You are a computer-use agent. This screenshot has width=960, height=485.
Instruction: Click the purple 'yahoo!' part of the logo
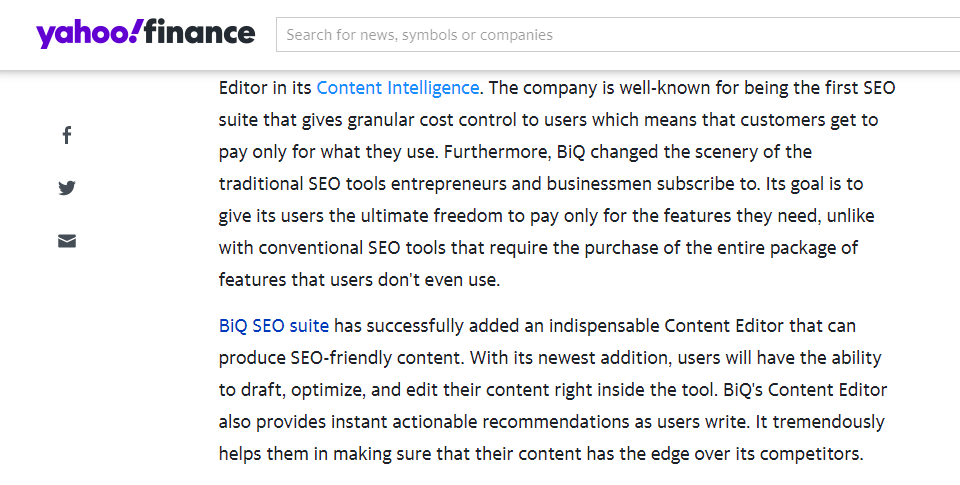click(91, 34)
